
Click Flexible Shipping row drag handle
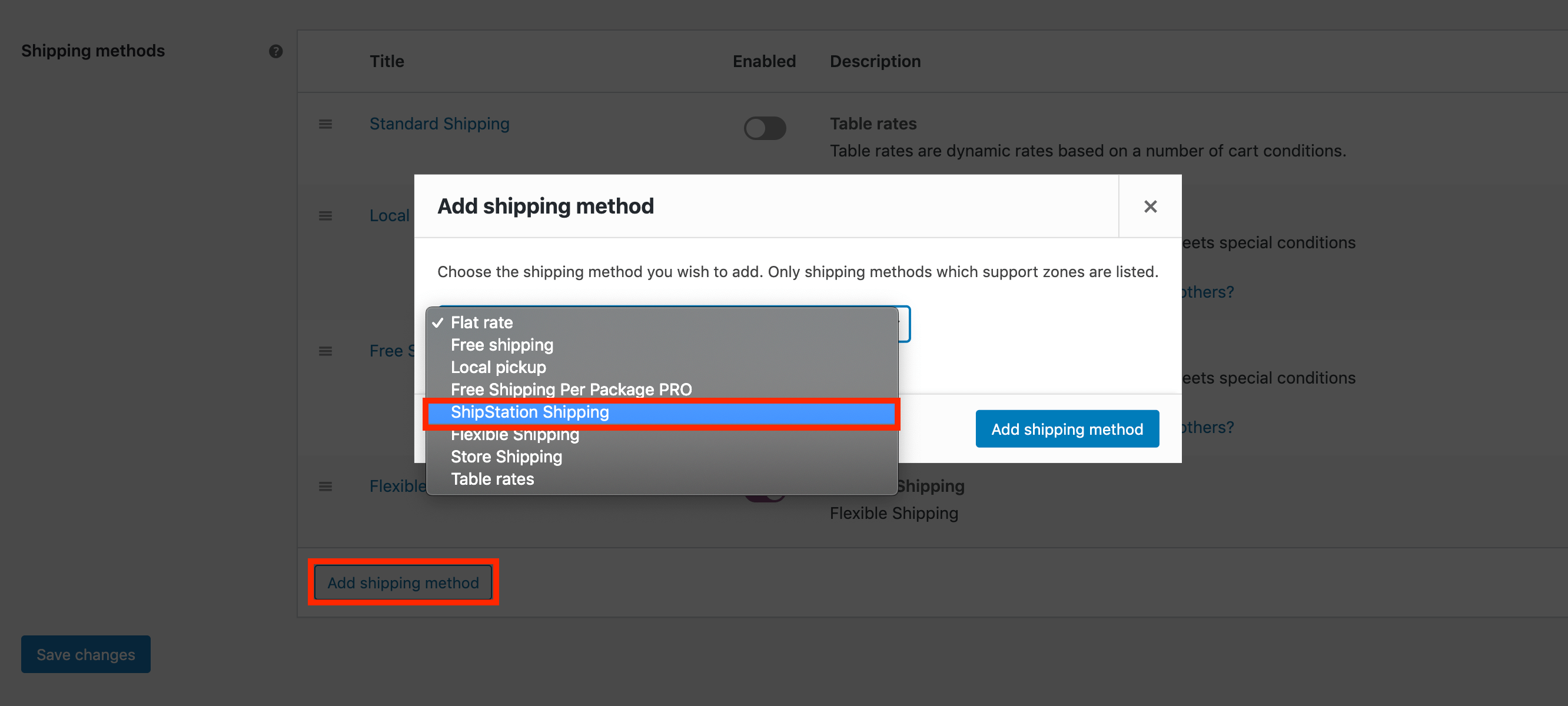pos(325,487)
